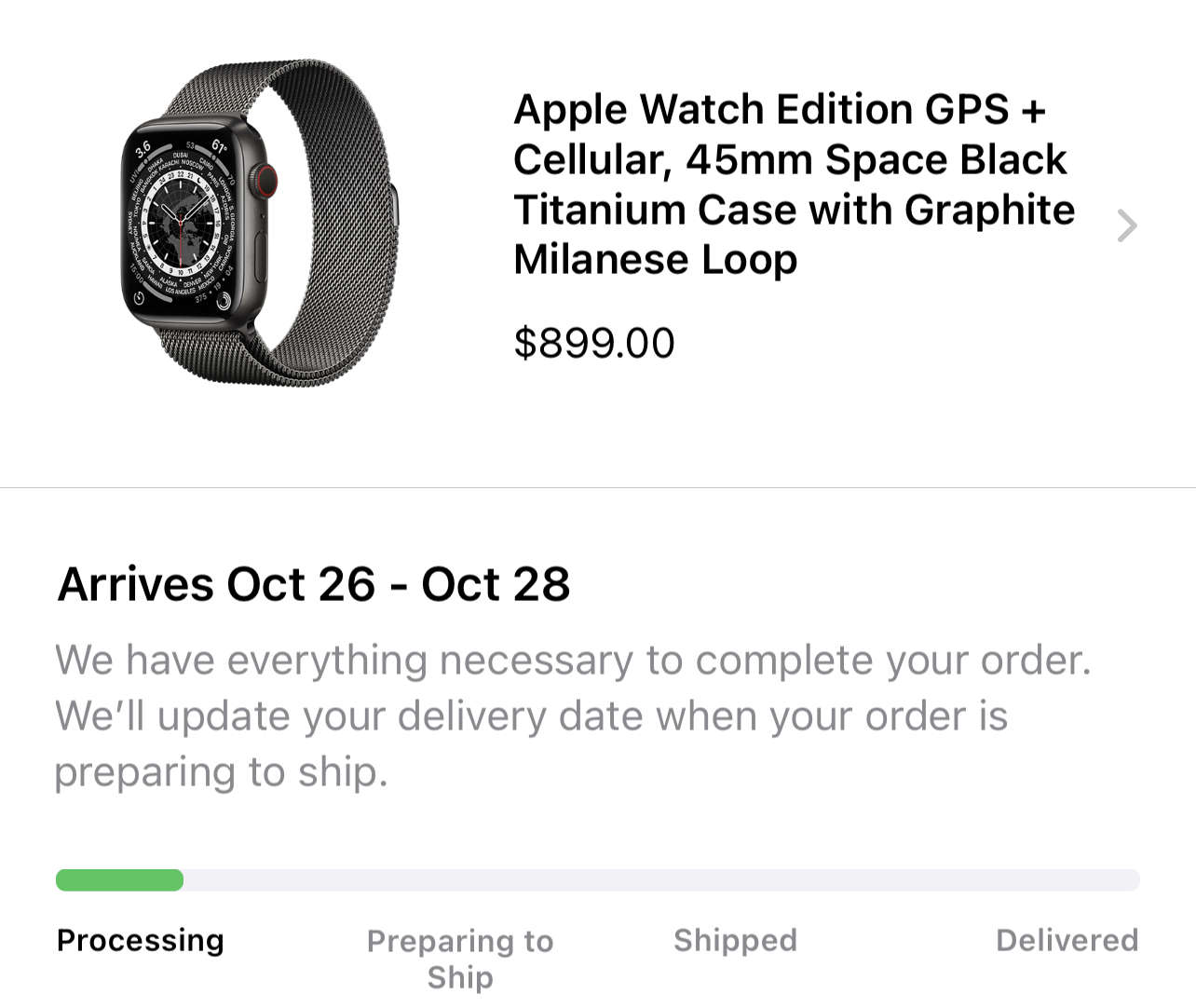Tap the 'preparing to ship.' description line
This screenshot has width=1196, height=1008.
(221, 773)
